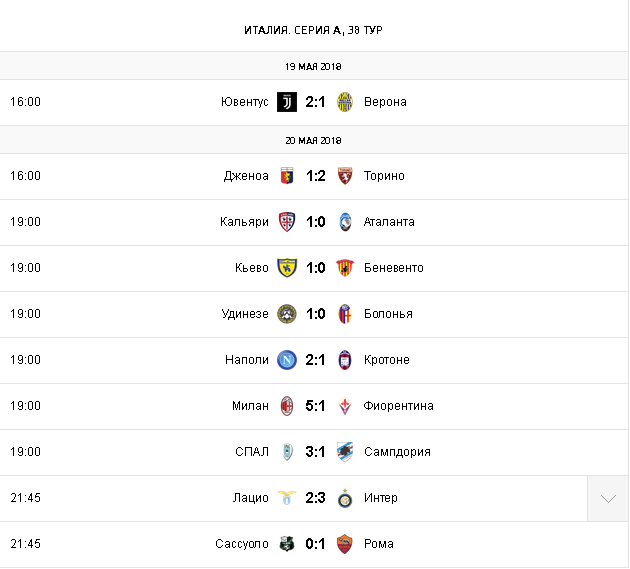Screen dimensions: 630x569
Task: Click the Juventus club logo
Action: pos(286,102)
